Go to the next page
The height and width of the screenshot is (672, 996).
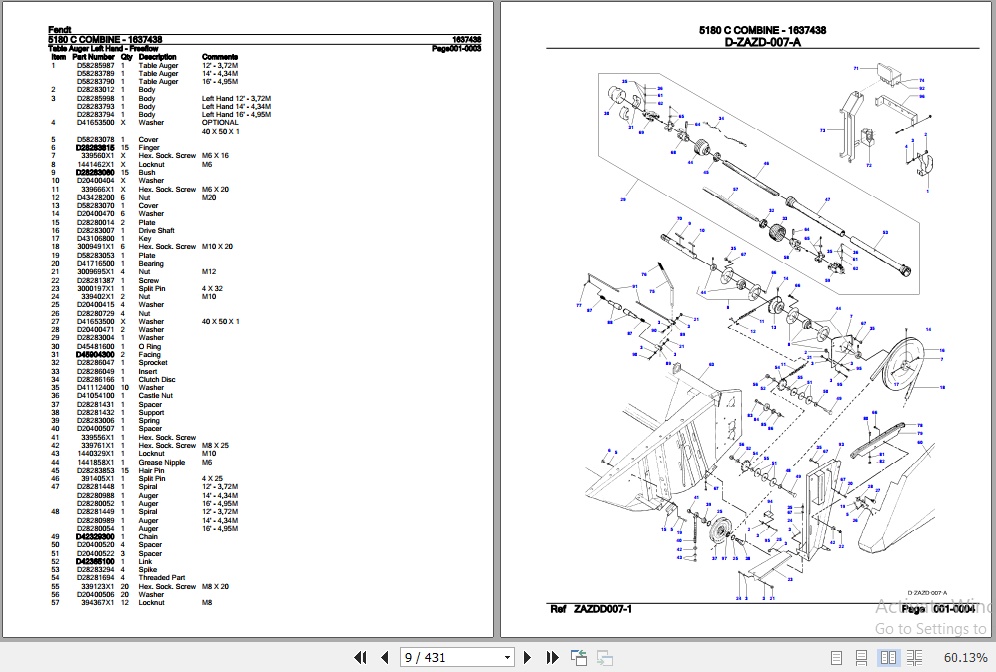[527, 657]
